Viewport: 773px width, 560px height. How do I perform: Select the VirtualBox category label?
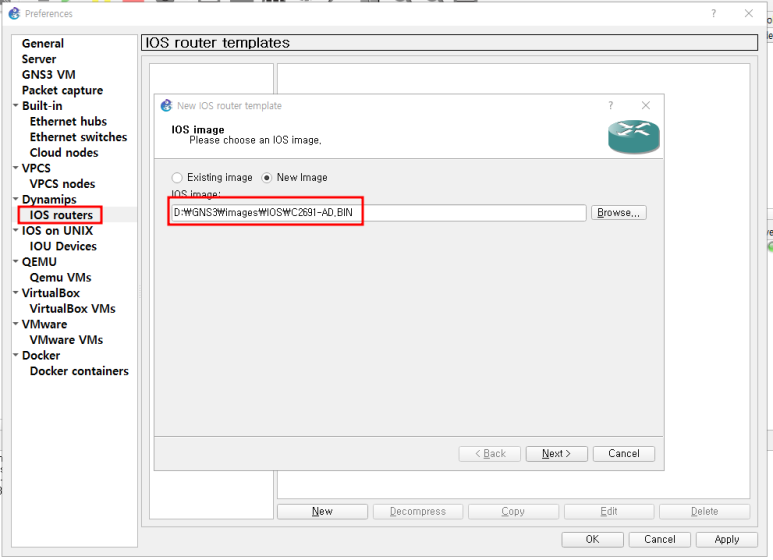(51, 293)
